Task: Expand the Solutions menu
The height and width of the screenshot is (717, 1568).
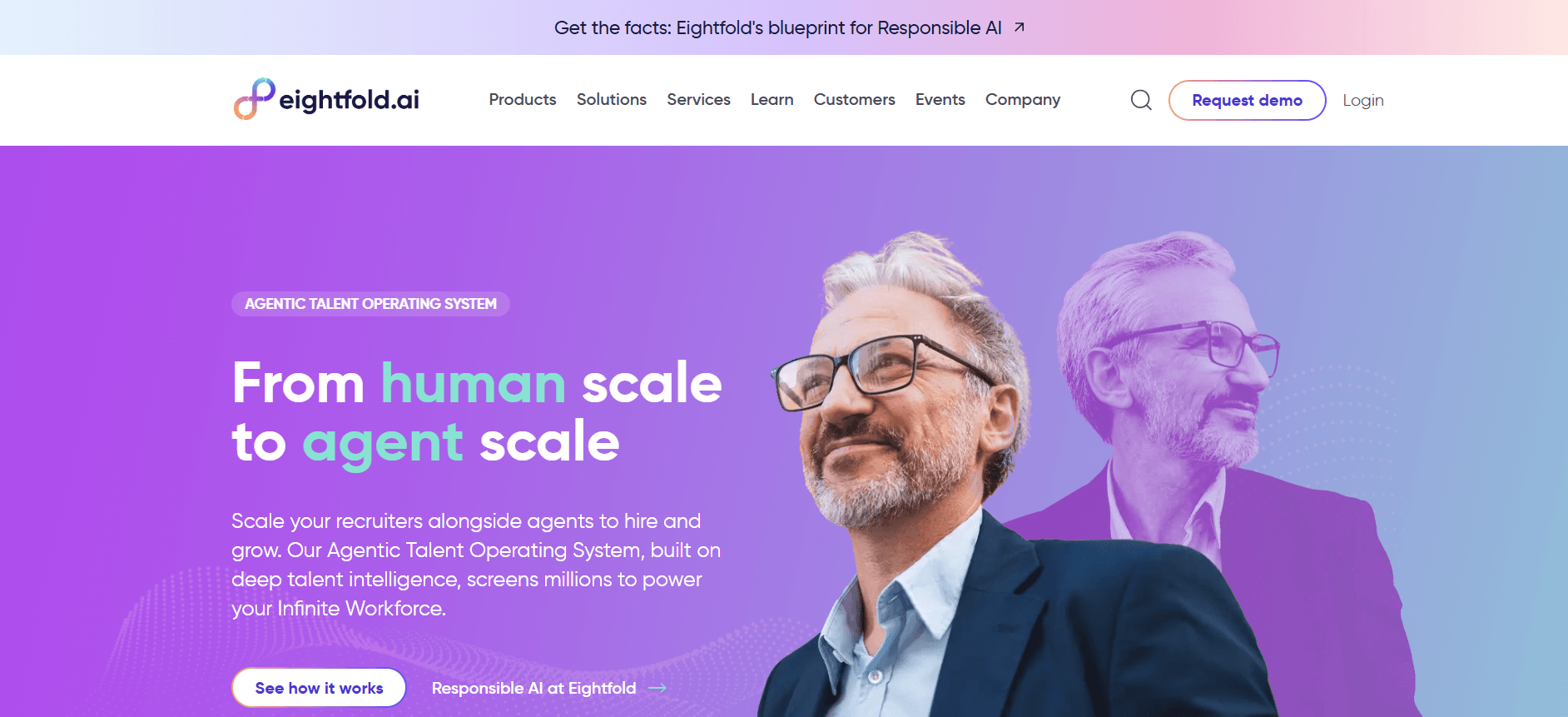Action: pos(612,100)
